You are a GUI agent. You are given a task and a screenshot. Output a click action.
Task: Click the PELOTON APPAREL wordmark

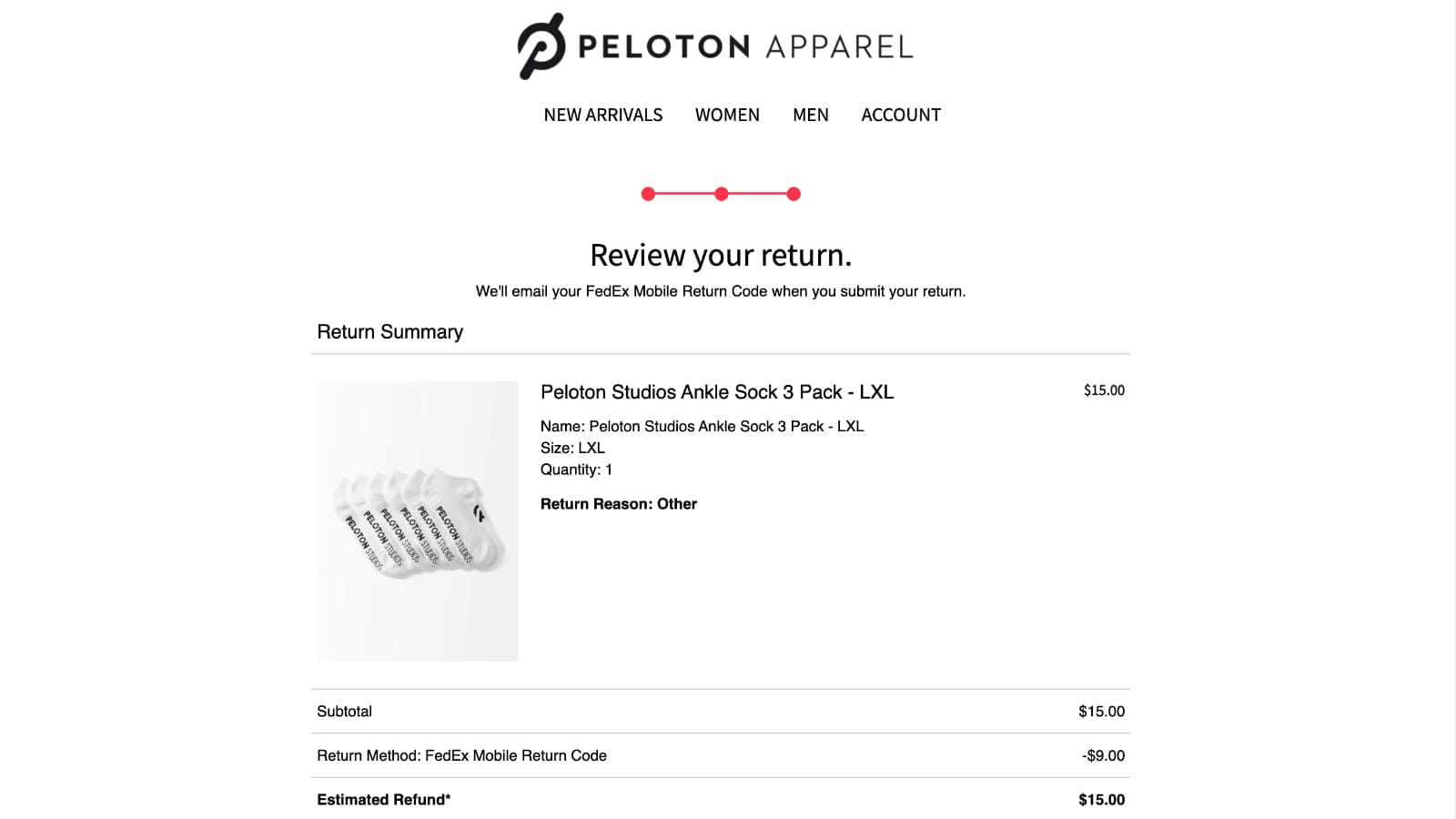pos(745,46)
